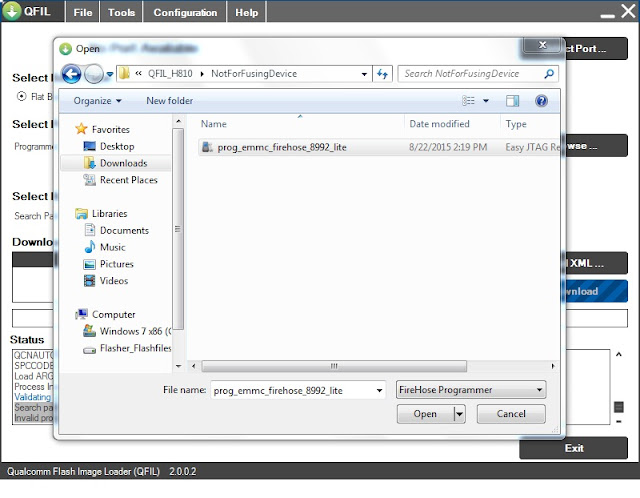Click the Search NotForFusingDevice field

[469, 74]
